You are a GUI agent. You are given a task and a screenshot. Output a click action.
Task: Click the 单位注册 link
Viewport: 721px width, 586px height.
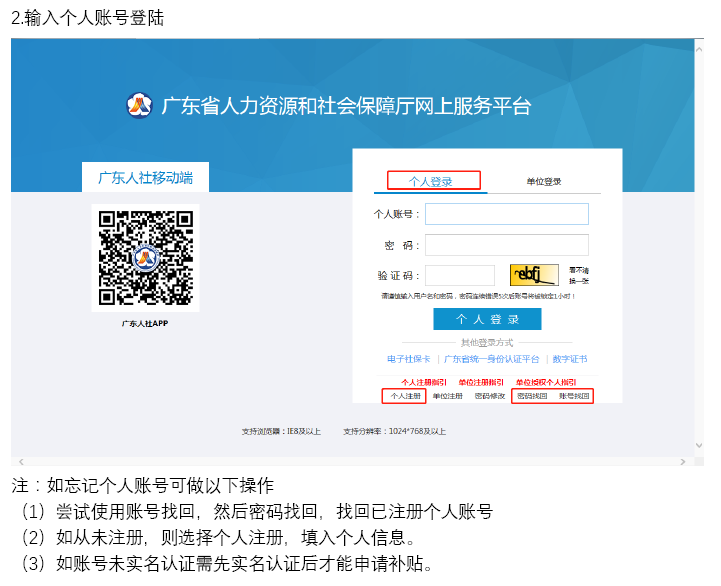(x=447, y=396)
